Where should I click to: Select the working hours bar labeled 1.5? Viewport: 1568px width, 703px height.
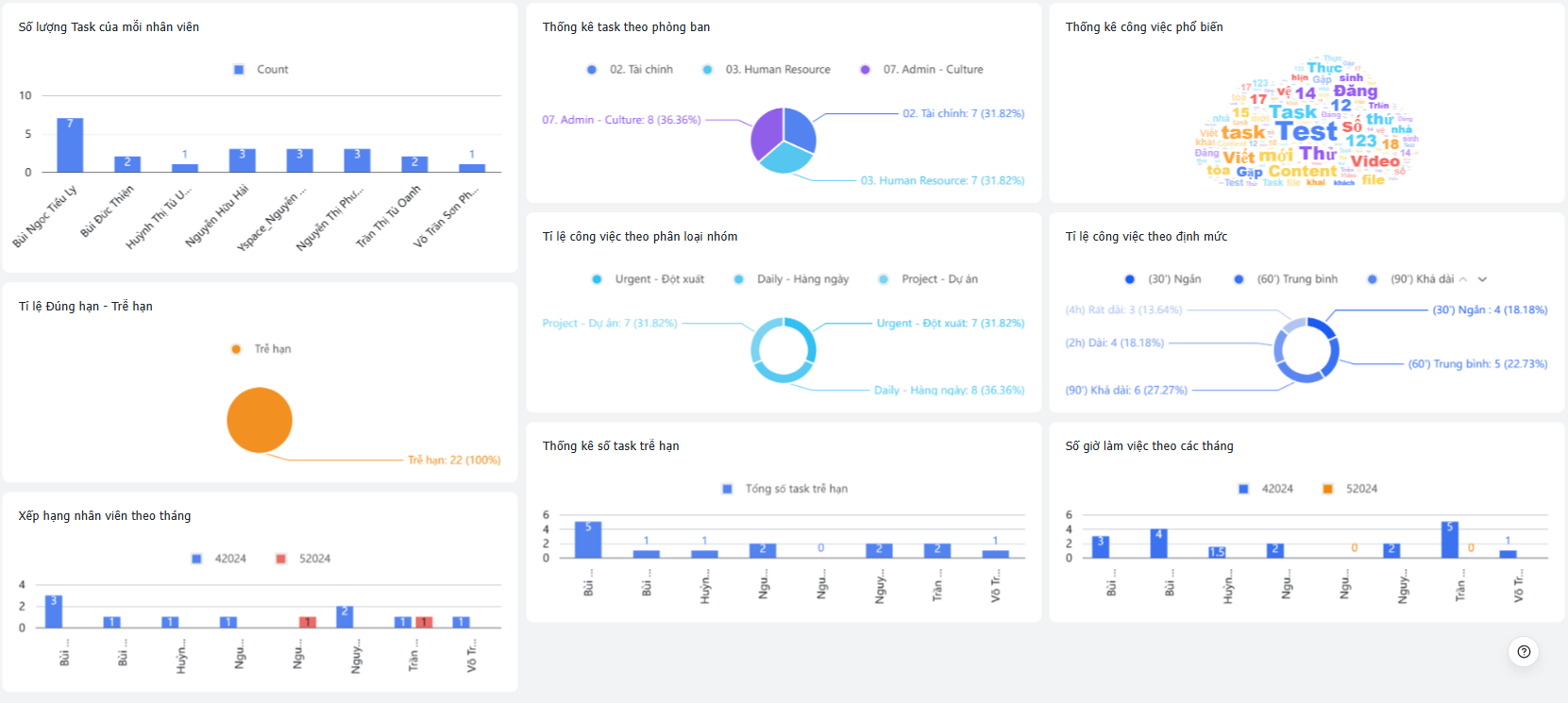click(1218, 552)
